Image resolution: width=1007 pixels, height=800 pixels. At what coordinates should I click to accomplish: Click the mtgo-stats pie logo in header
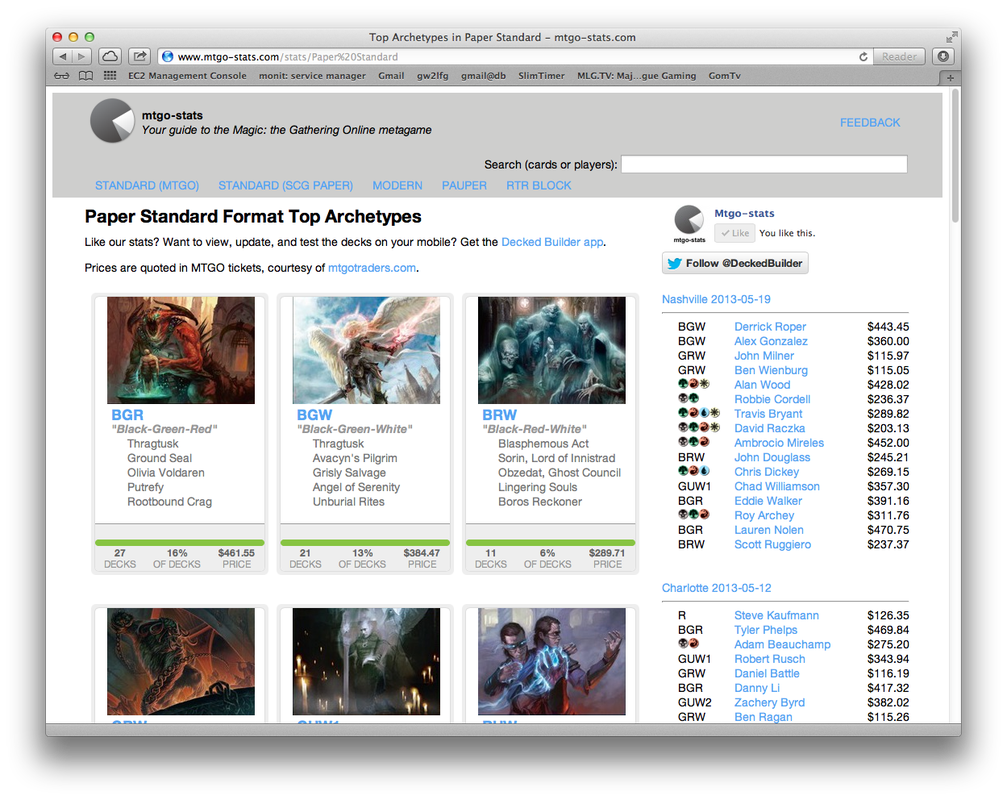coord(112,122)
